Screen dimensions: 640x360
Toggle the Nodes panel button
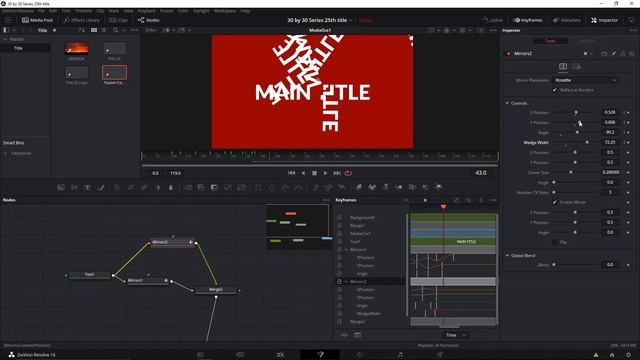coord(149,20)
